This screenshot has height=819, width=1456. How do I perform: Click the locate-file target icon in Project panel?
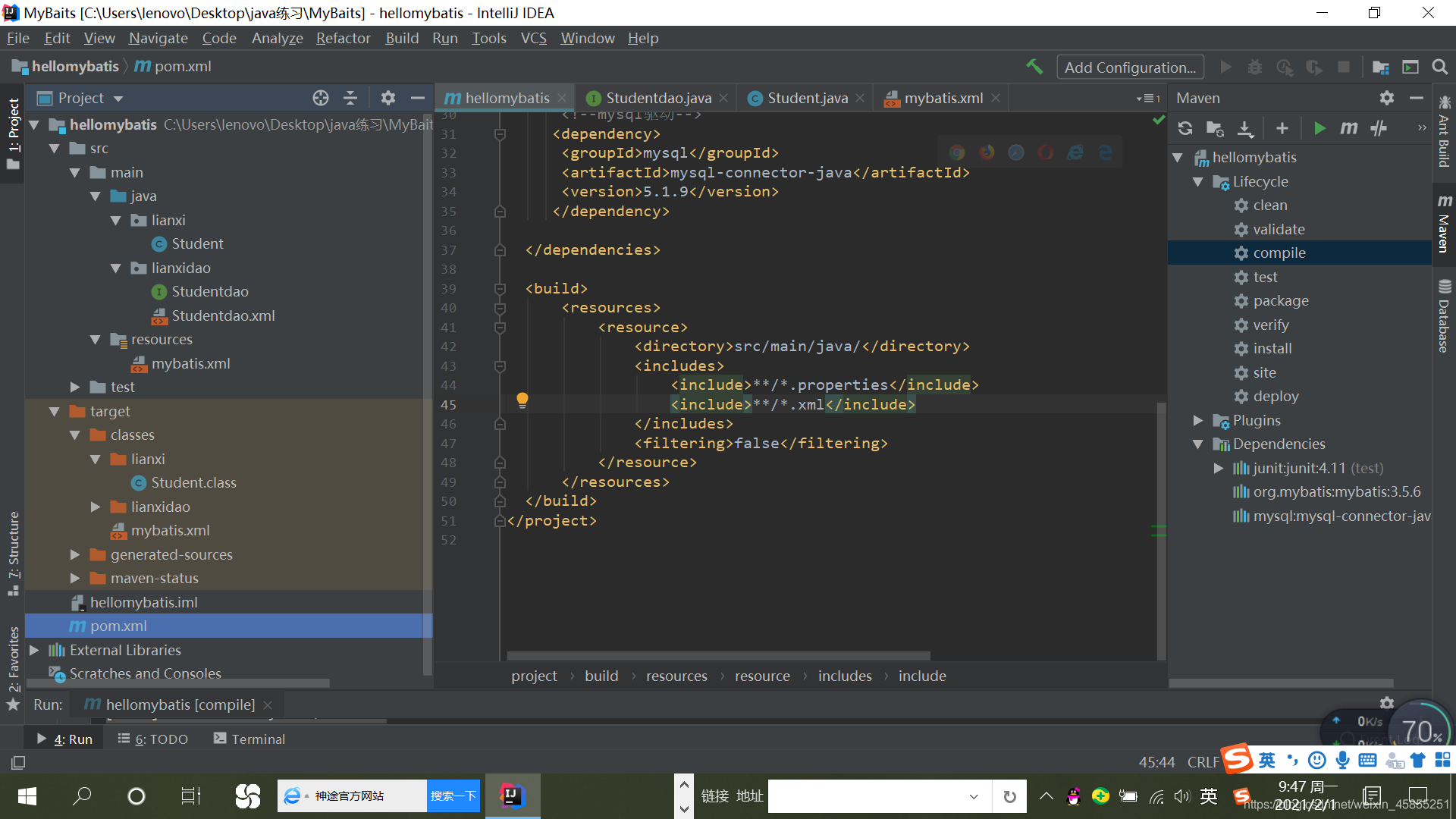pos(321,98)
